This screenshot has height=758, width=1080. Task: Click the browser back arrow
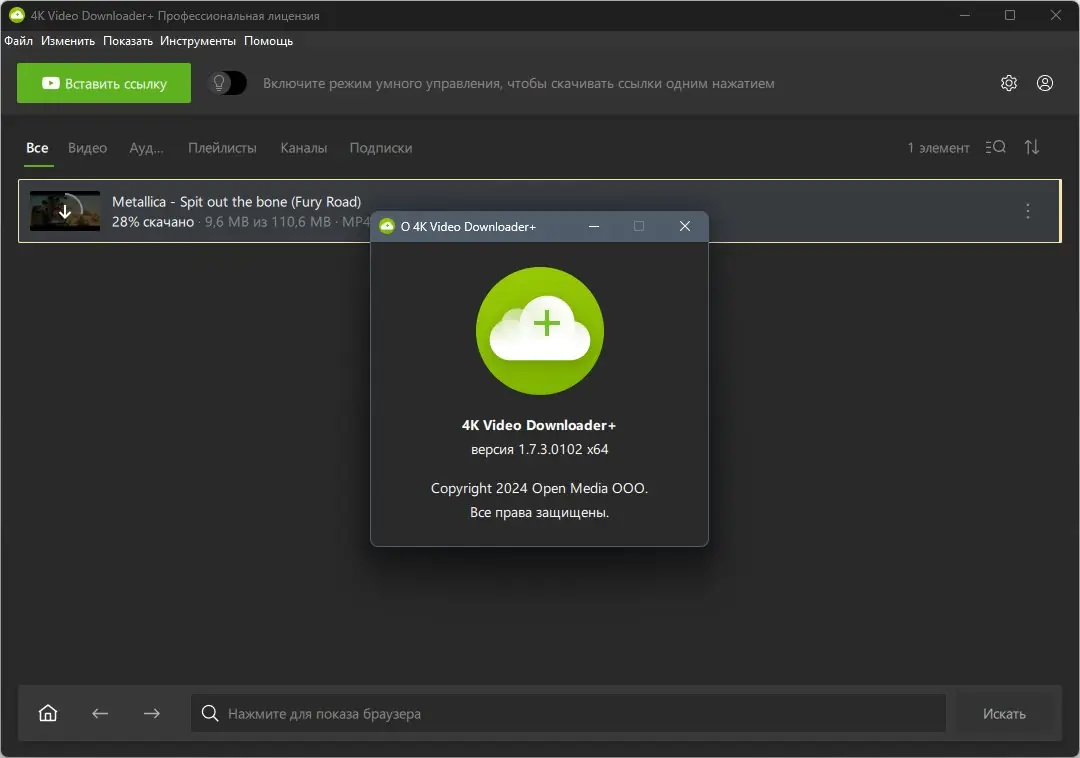100,713
